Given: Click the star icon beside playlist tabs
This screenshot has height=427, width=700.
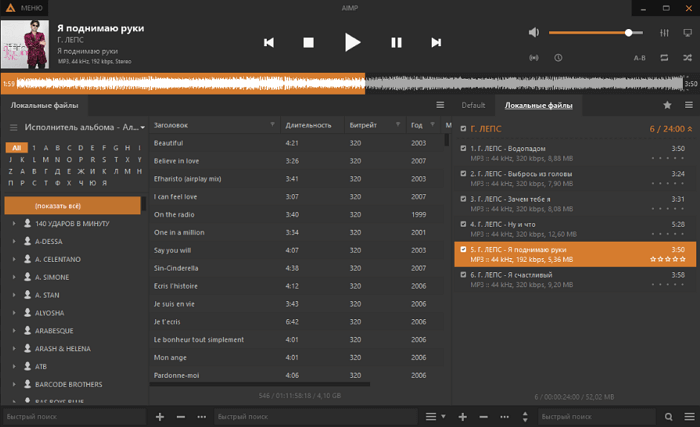Looking at the screenshot, I should [x=667, y=105].
